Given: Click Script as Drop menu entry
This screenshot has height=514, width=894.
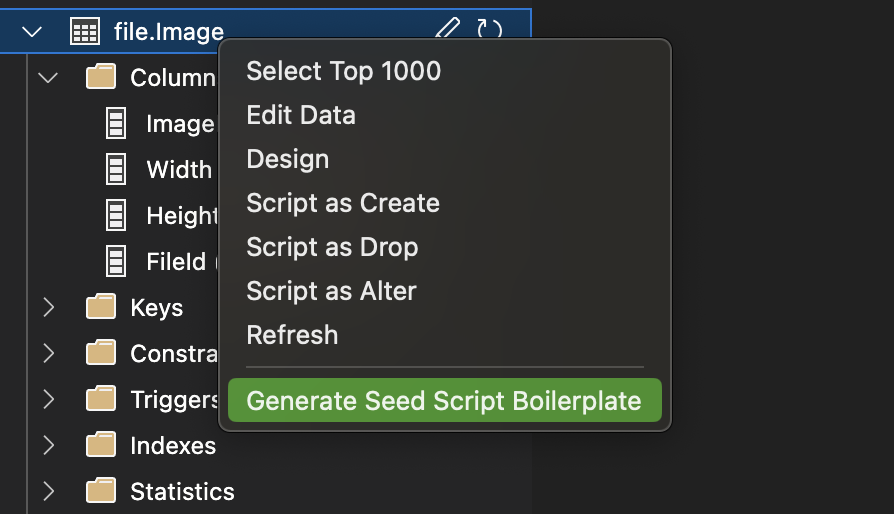Looking at the screenshot, I should 332,247.
